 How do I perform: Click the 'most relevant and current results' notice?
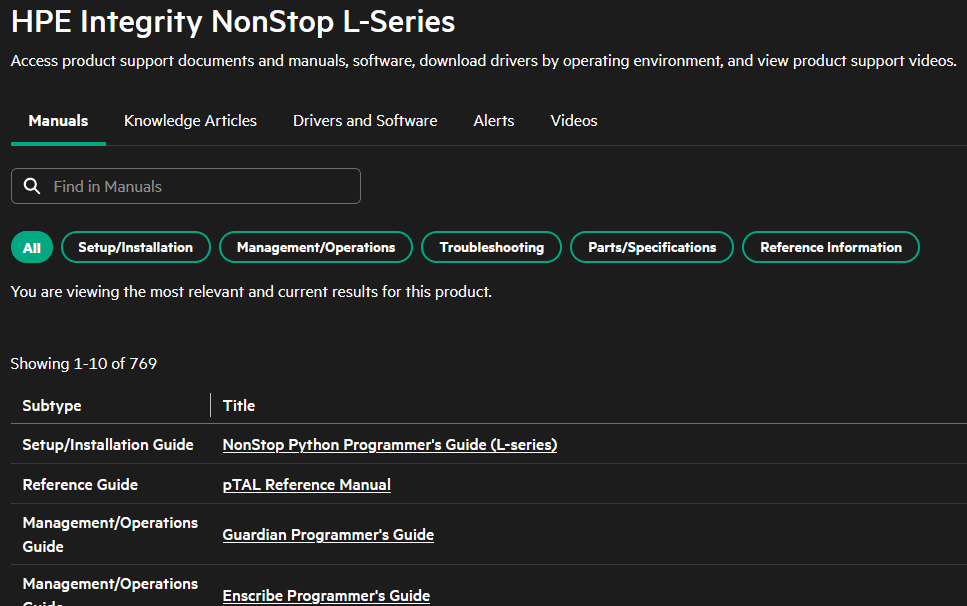[251, 292]
